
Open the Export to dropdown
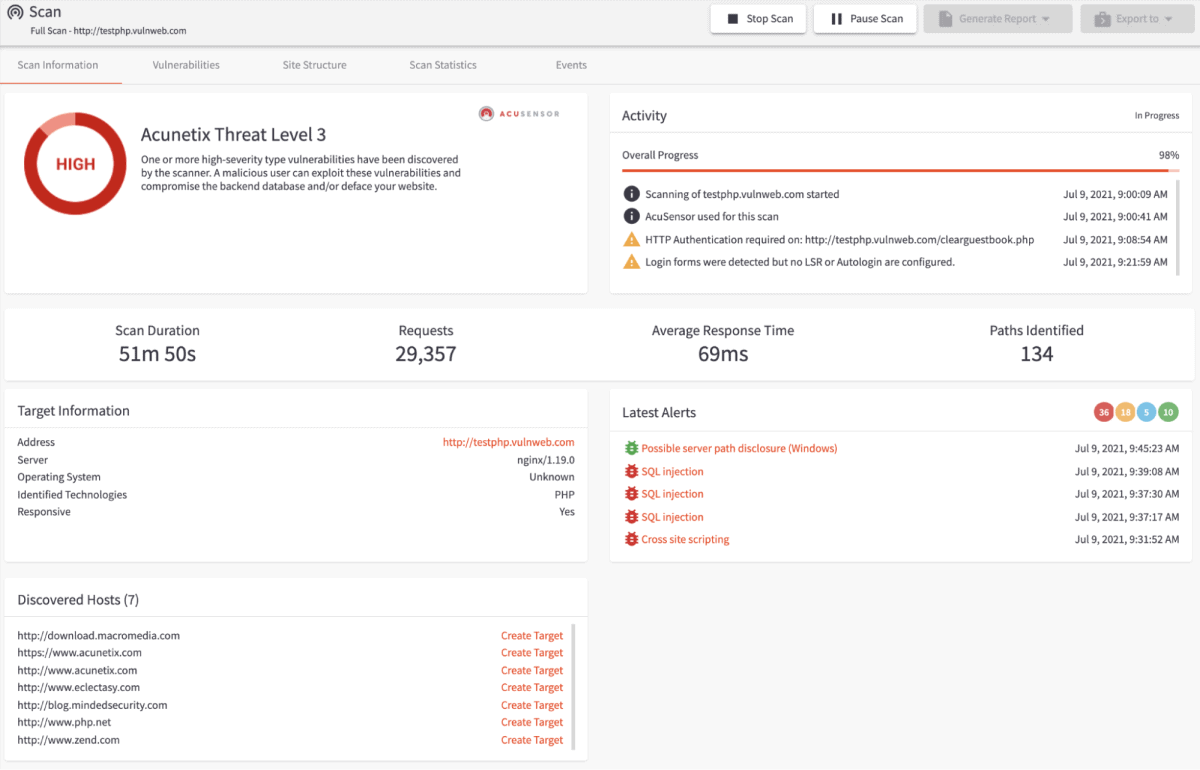(1137, 19)
